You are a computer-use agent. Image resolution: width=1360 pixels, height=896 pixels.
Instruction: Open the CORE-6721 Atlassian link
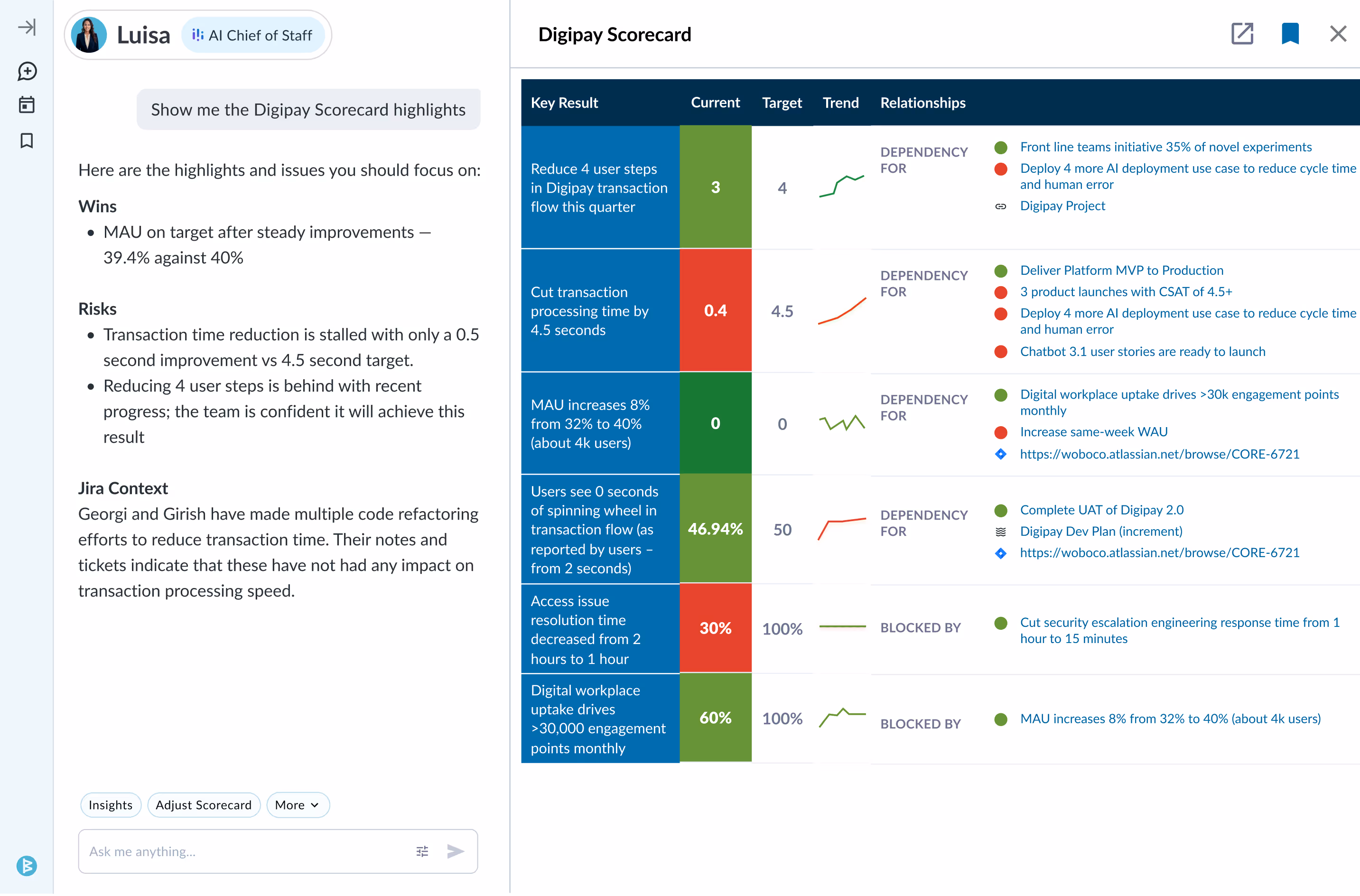tap(1160, 552)
